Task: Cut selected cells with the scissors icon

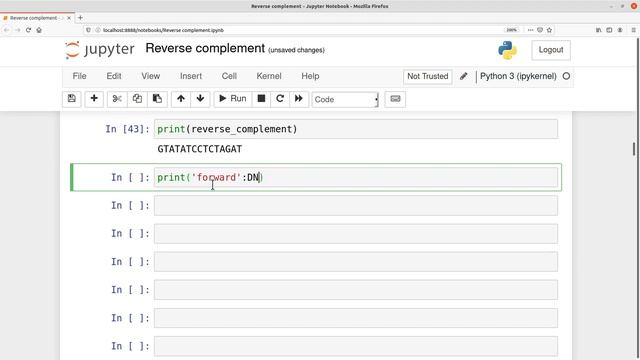Action: point(117,99)
